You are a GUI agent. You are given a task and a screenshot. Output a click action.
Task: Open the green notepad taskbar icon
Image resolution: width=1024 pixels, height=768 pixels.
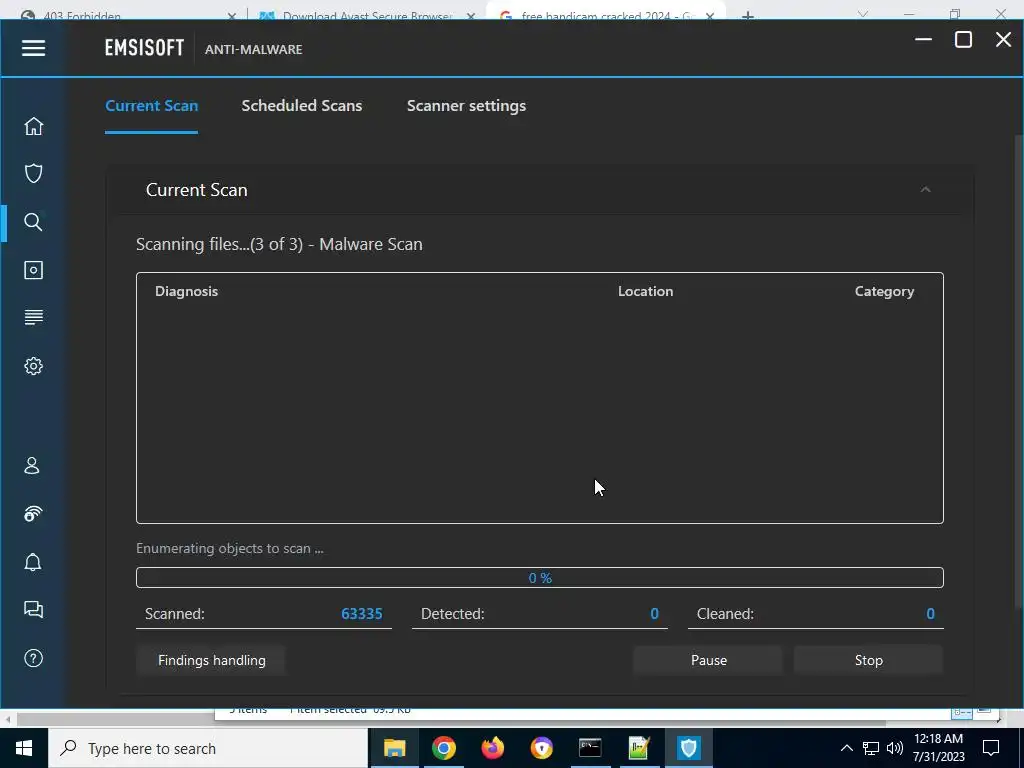639,748
